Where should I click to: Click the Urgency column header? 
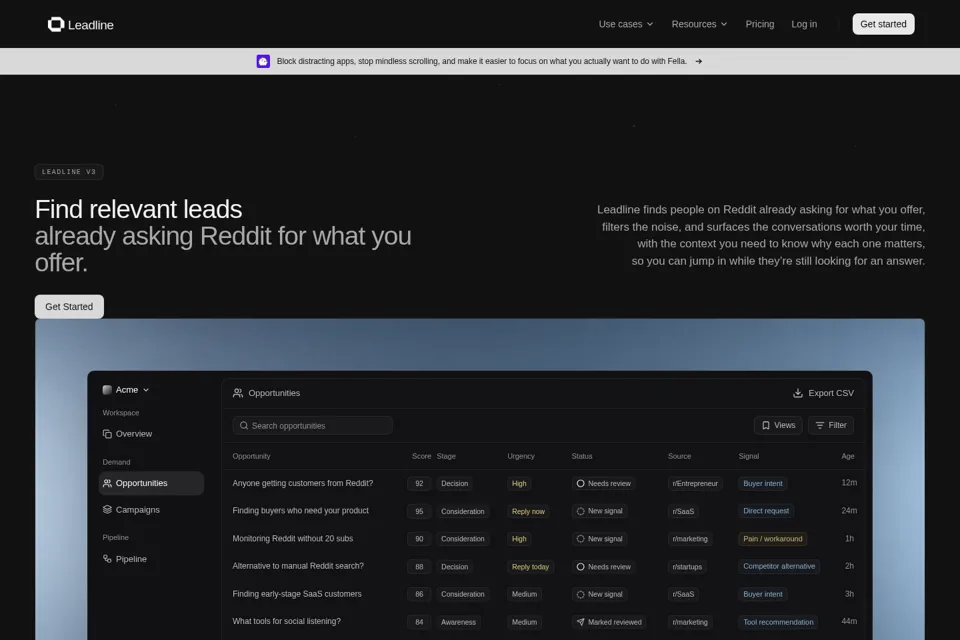(x=521, y=456)
